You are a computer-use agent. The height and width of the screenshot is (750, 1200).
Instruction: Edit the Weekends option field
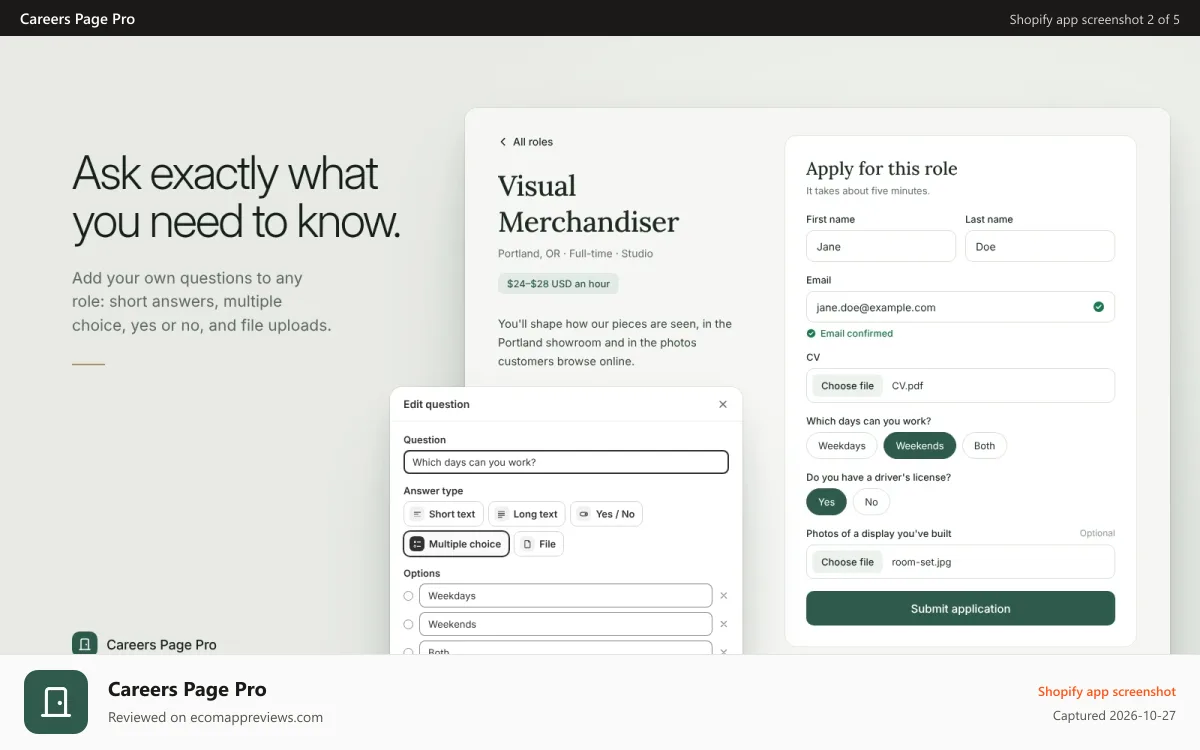pos(566,624)
